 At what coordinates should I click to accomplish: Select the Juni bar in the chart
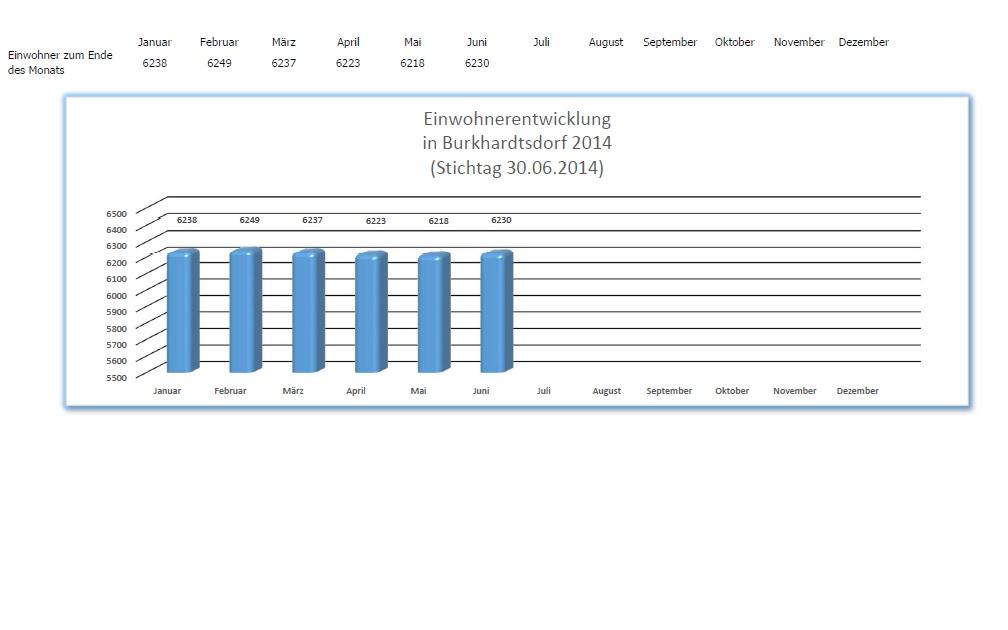[x=496, y=312]
